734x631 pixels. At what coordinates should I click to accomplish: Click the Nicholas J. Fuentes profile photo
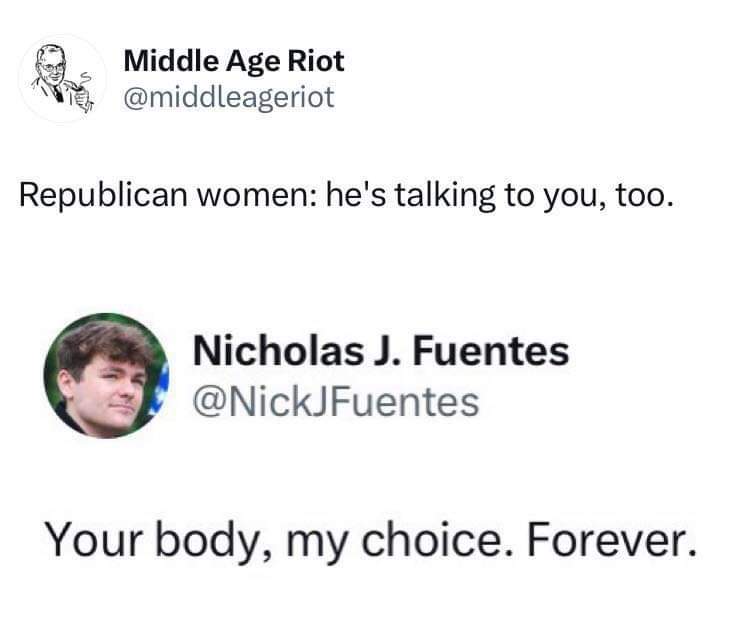106,375
